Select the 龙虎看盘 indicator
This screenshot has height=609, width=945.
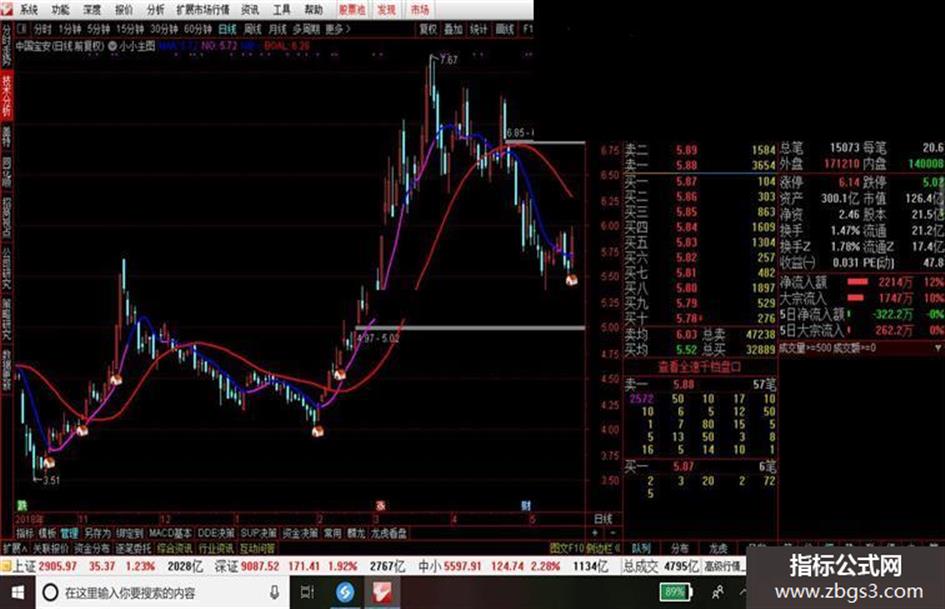(389, 533)
